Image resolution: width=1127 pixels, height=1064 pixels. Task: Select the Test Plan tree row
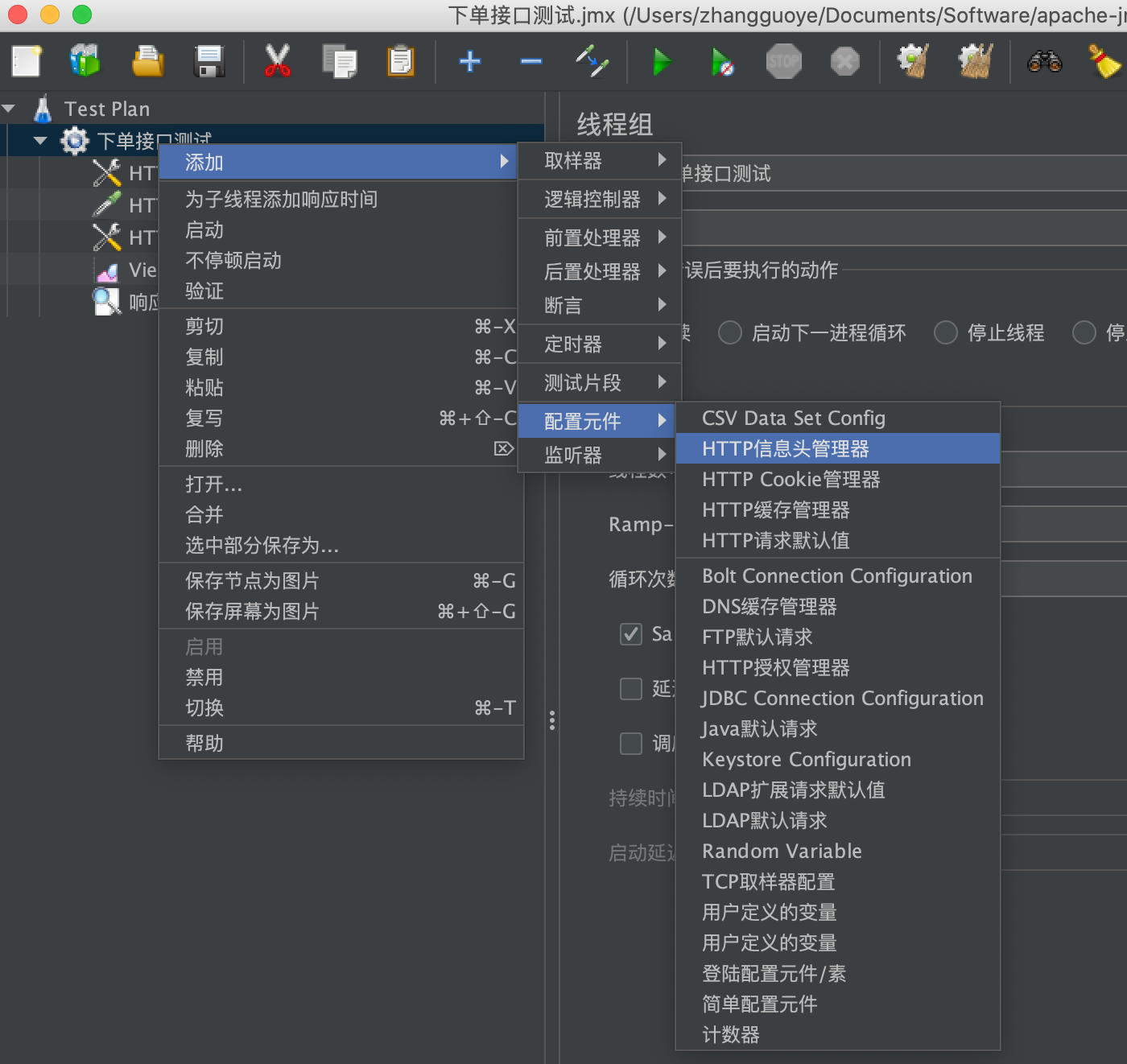pyautogui.click(x=272, y=108)
